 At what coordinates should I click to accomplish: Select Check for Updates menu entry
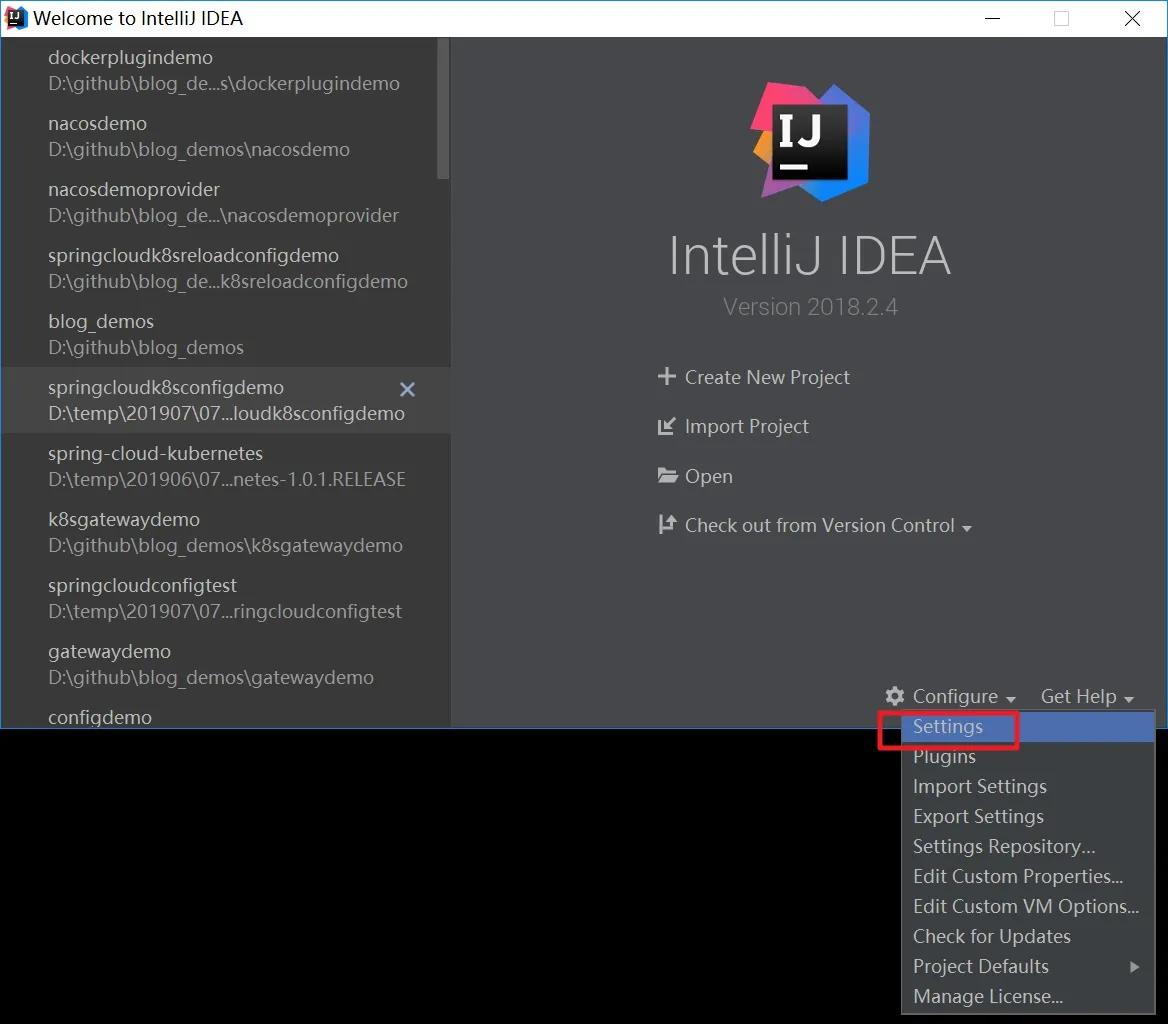[x=1028, y=936]
